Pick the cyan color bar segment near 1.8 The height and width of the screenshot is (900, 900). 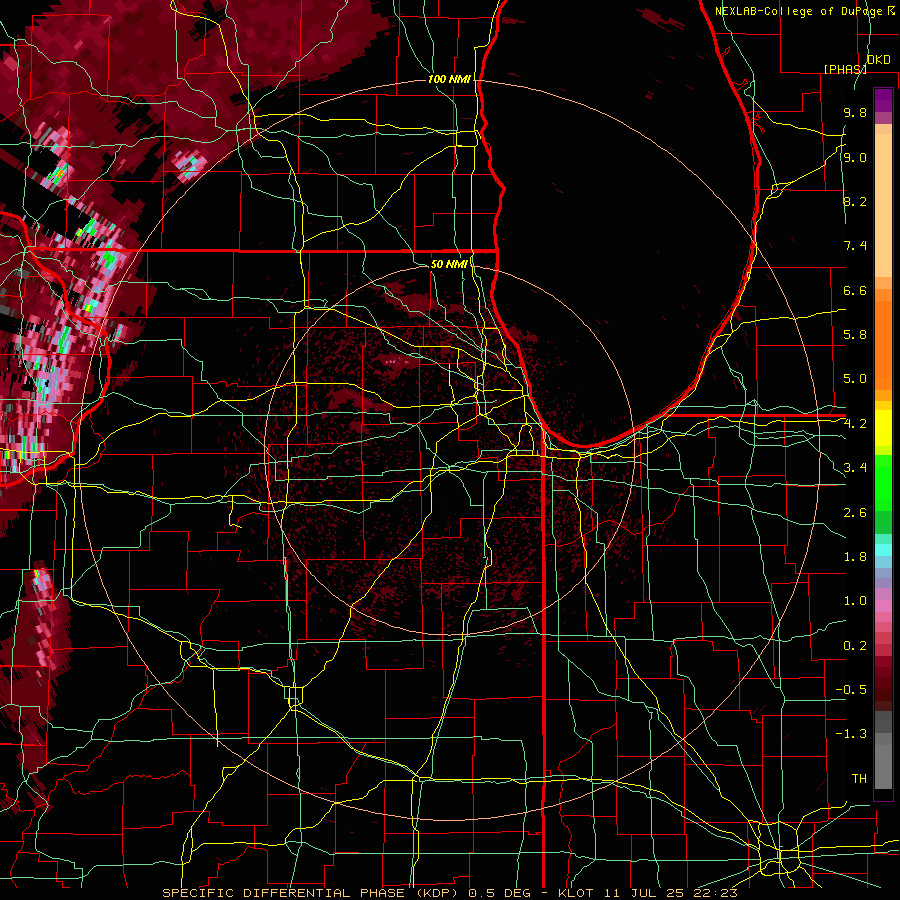click(883, 550)
